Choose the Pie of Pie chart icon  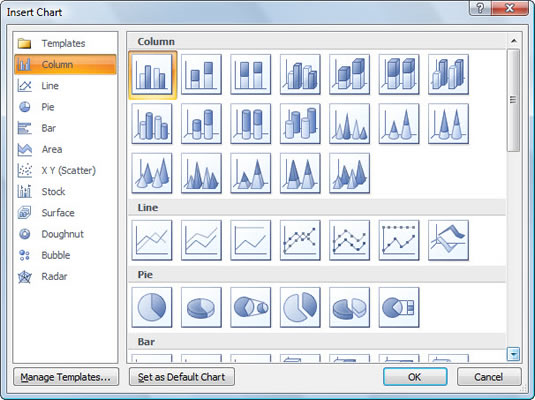(x=251, y=307)
